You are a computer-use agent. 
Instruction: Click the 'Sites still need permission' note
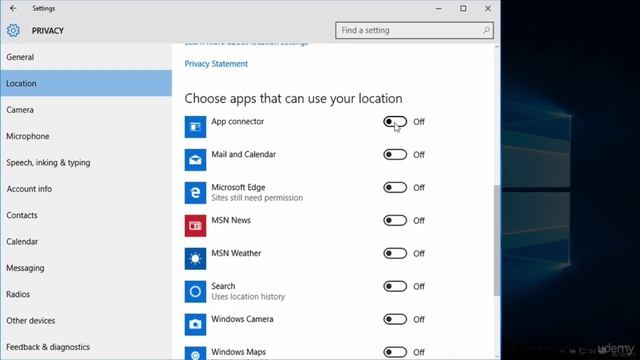click(257, 198)
